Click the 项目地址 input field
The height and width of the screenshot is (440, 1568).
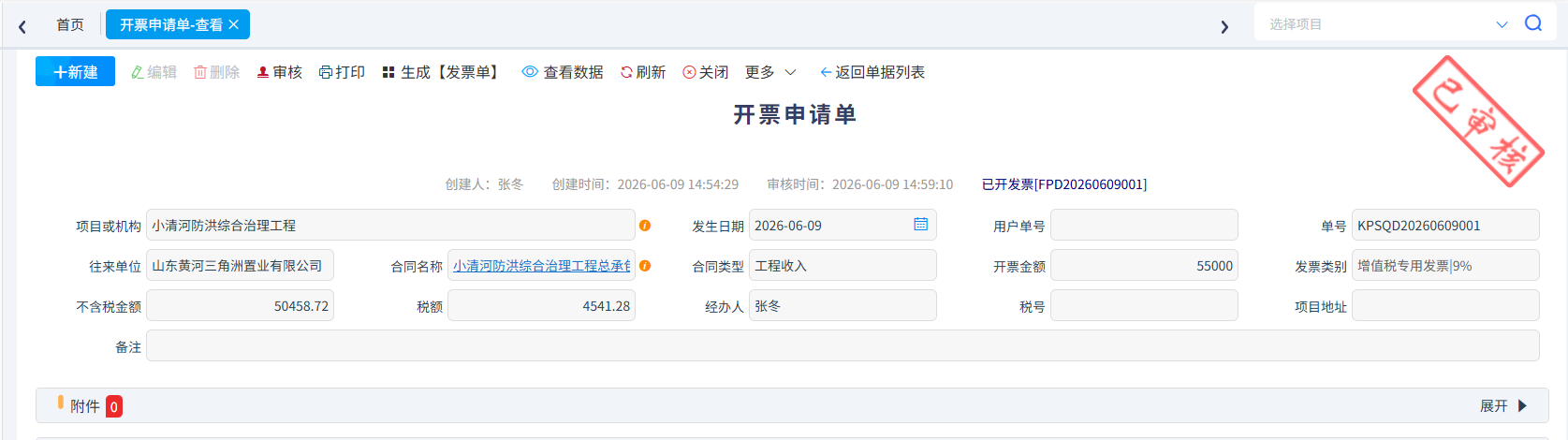pyautogui.click(x=1445, y=305)
